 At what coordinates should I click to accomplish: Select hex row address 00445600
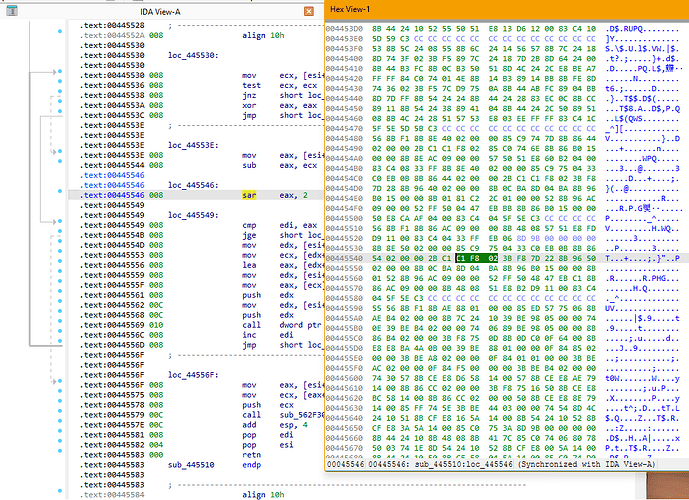pyautogui.click(x=344, y=378)
